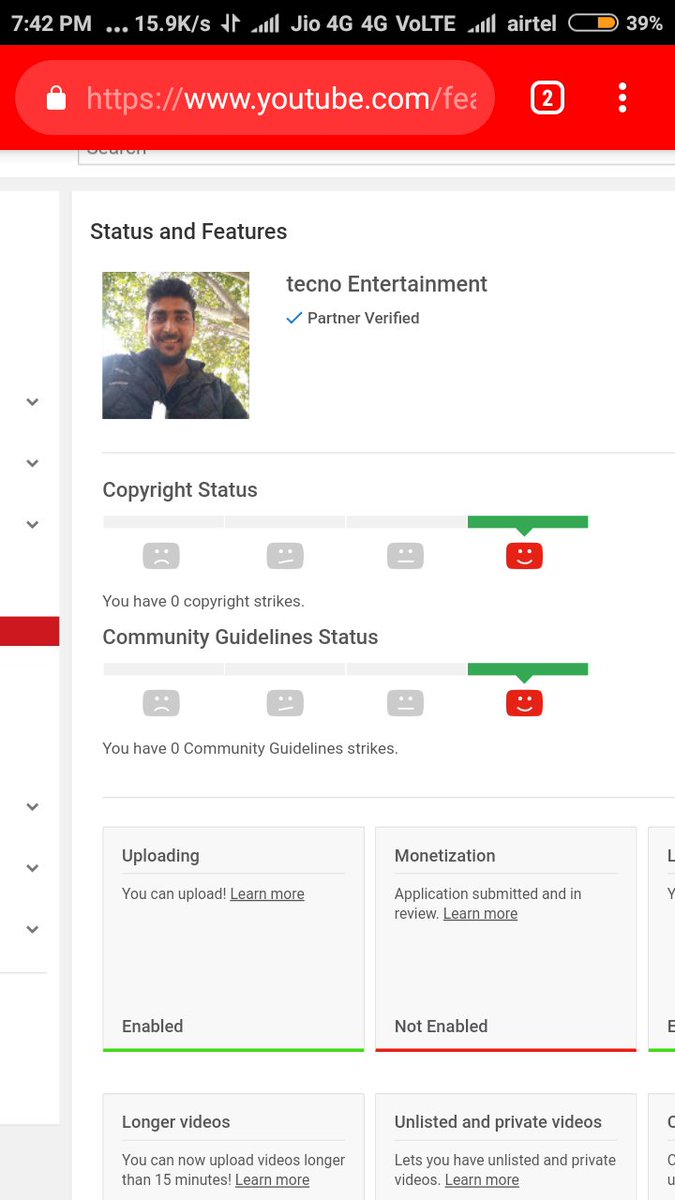675x1200 pixels.
Task: Click third gray neutral face under Copyright Status
Action: coord(405,556)
